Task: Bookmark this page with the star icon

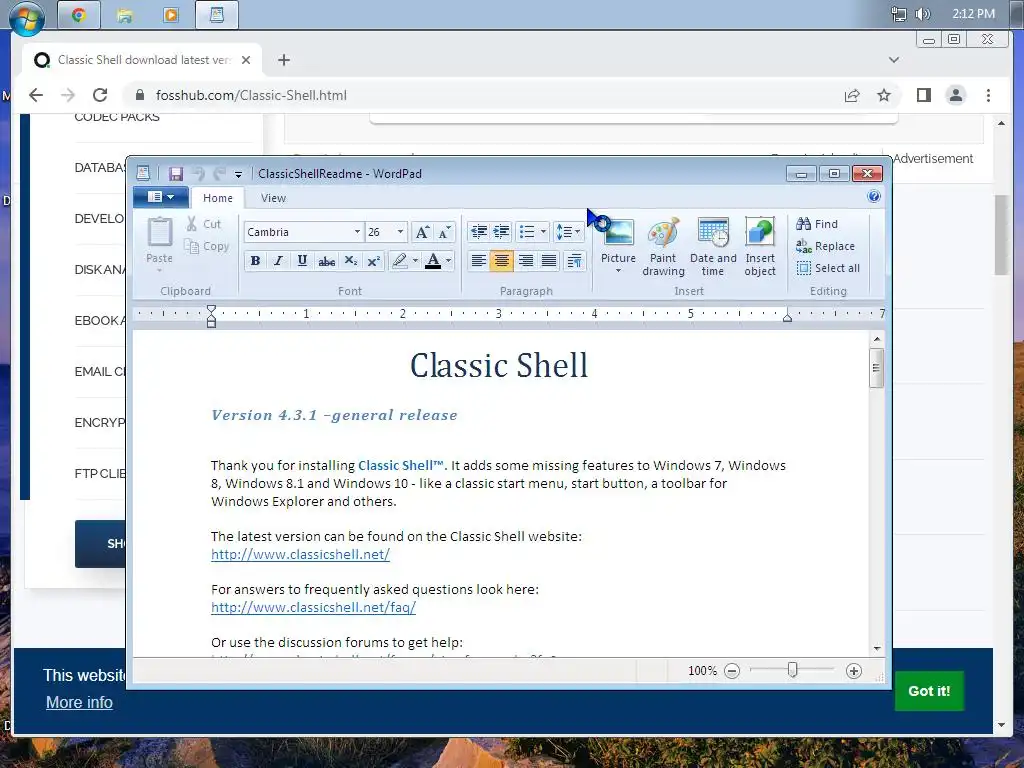Action: (x=884, y=95)
